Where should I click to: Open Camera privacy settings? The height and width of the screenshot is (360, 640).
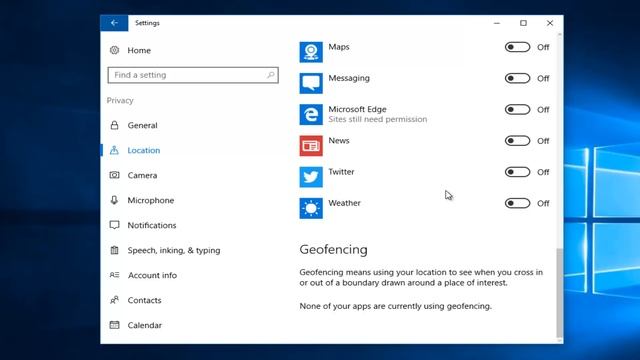click(x=142, y=175)
